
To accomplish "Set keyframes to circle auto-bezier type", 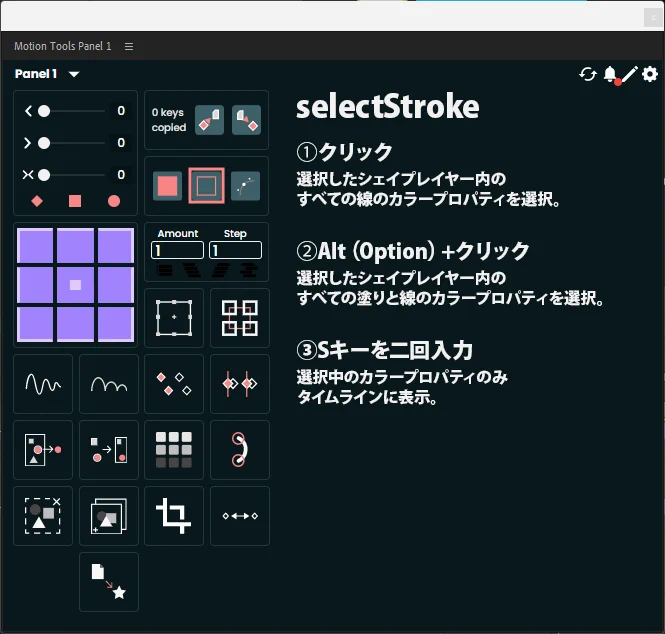I will click(x=114, y=201).
